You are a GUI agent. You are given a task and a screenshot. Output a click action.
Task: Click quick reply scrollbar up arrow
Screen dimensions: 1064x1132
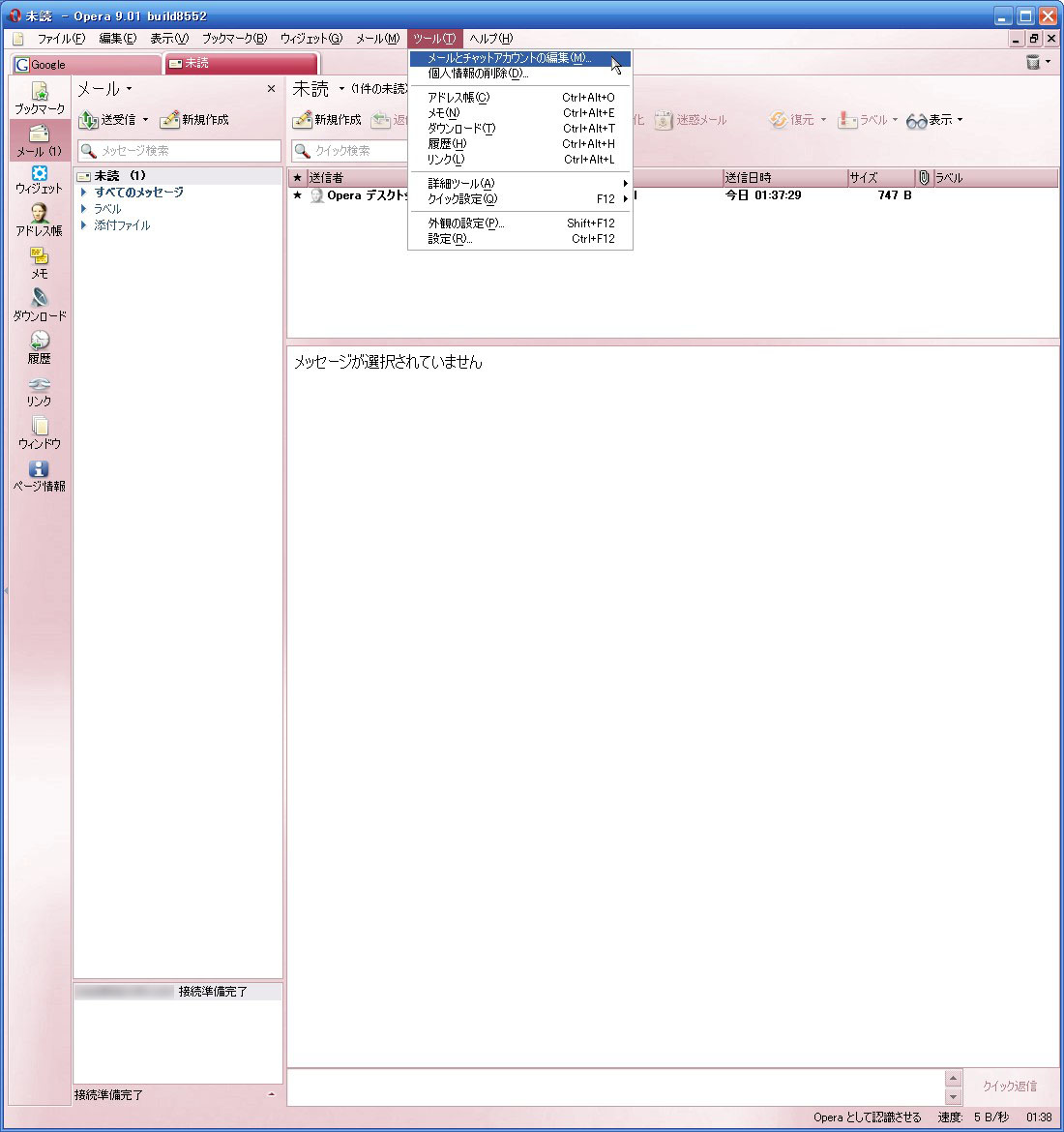click(953, 1079)
